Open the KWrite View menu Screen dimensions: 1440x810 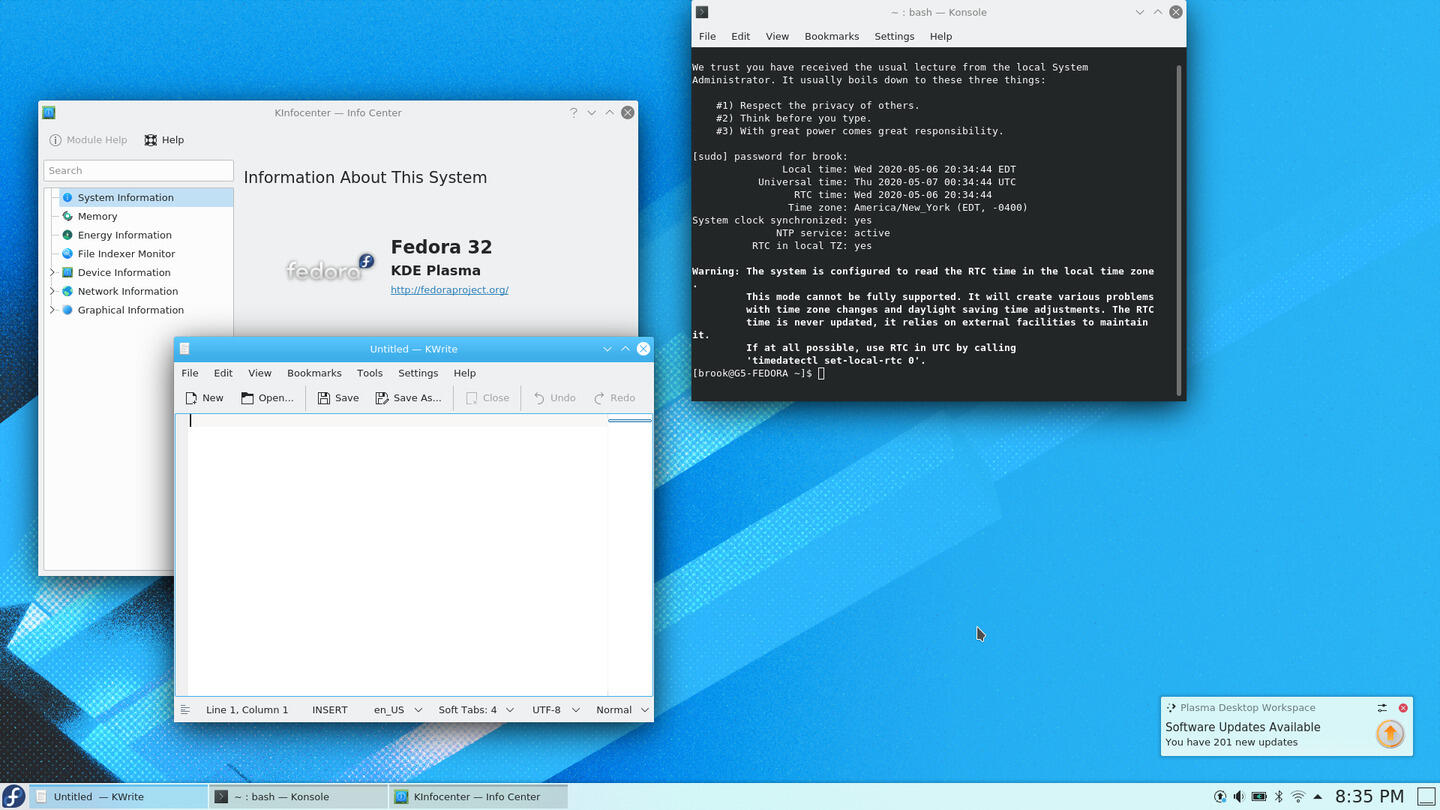coord(260,373)
